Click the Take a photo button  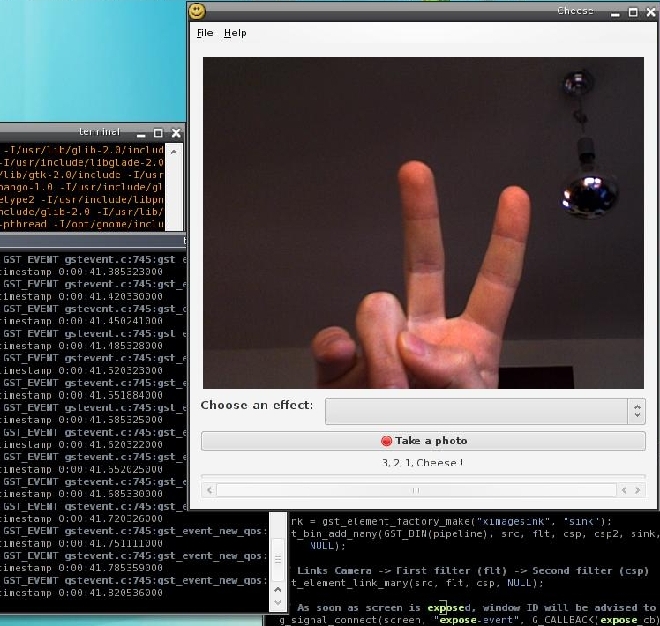point(423,441)
